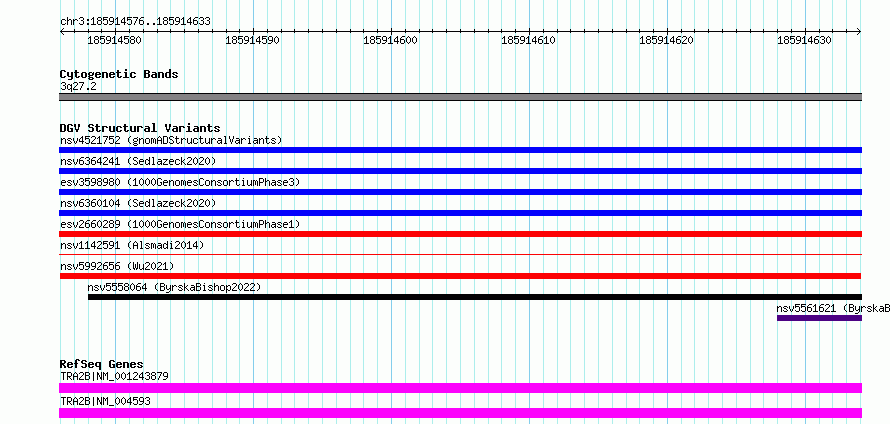Click ruler position 185914600

coord(391,40)
